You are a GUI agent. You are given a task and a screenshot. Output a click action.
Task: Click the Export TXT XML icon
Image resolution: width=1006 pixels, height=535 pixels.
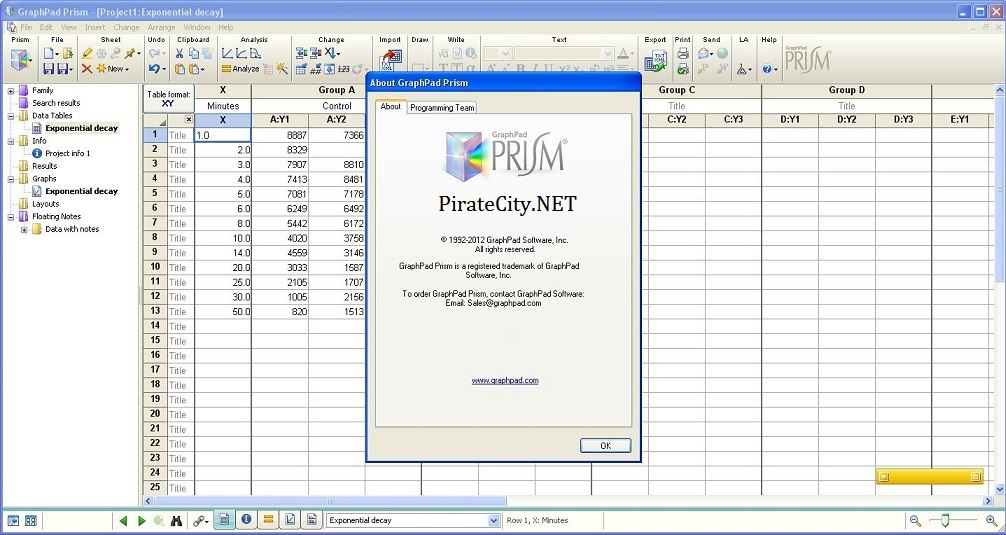(x=655, y=61)
